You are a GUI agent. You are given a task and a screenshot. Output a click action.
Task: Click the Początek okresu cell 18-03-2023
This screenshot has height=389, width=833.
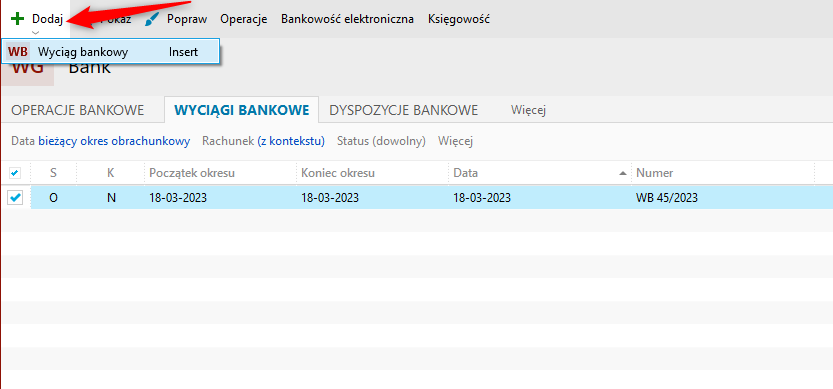[x=178, y=198]
